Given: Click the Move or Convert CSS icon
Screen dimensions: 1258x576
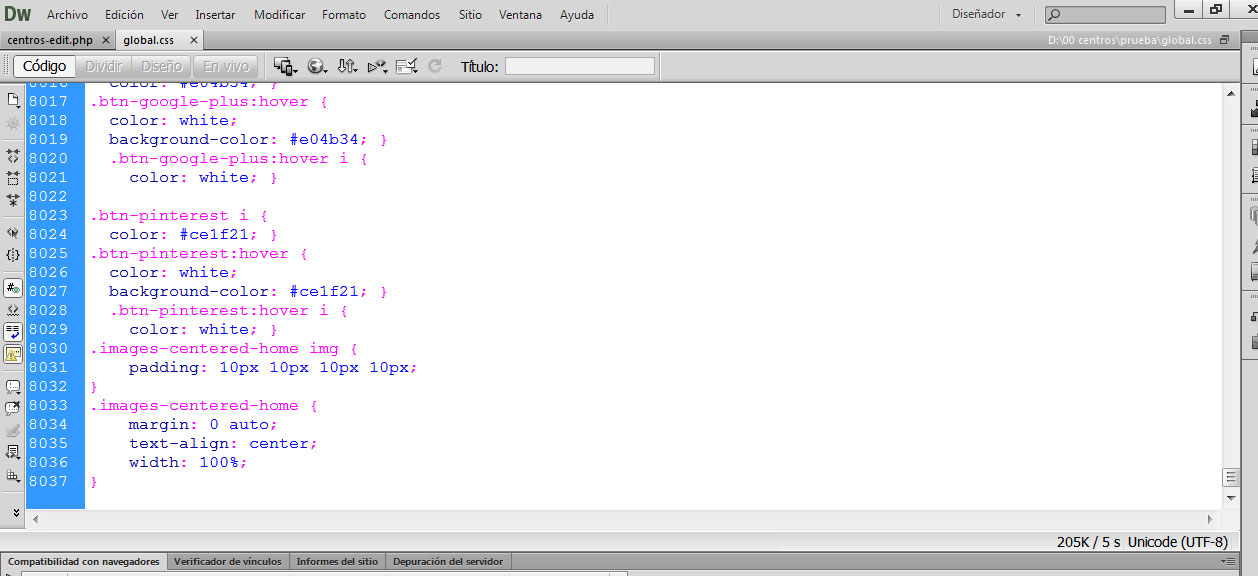Looking at the screenshot, I should (x=13, y=476).
